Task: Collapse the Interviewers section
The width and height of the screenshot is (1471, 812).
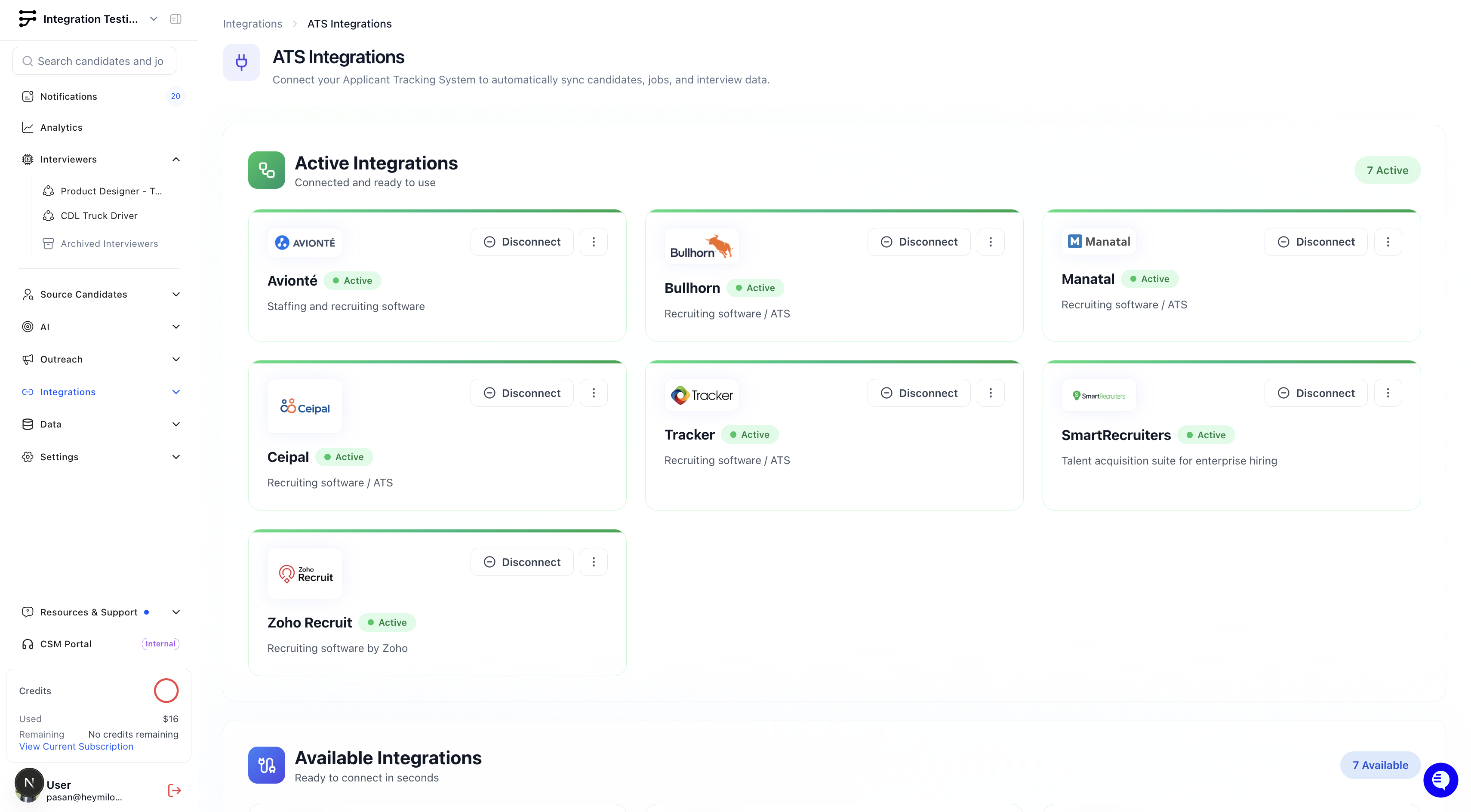Action: (x=176, y=159)
